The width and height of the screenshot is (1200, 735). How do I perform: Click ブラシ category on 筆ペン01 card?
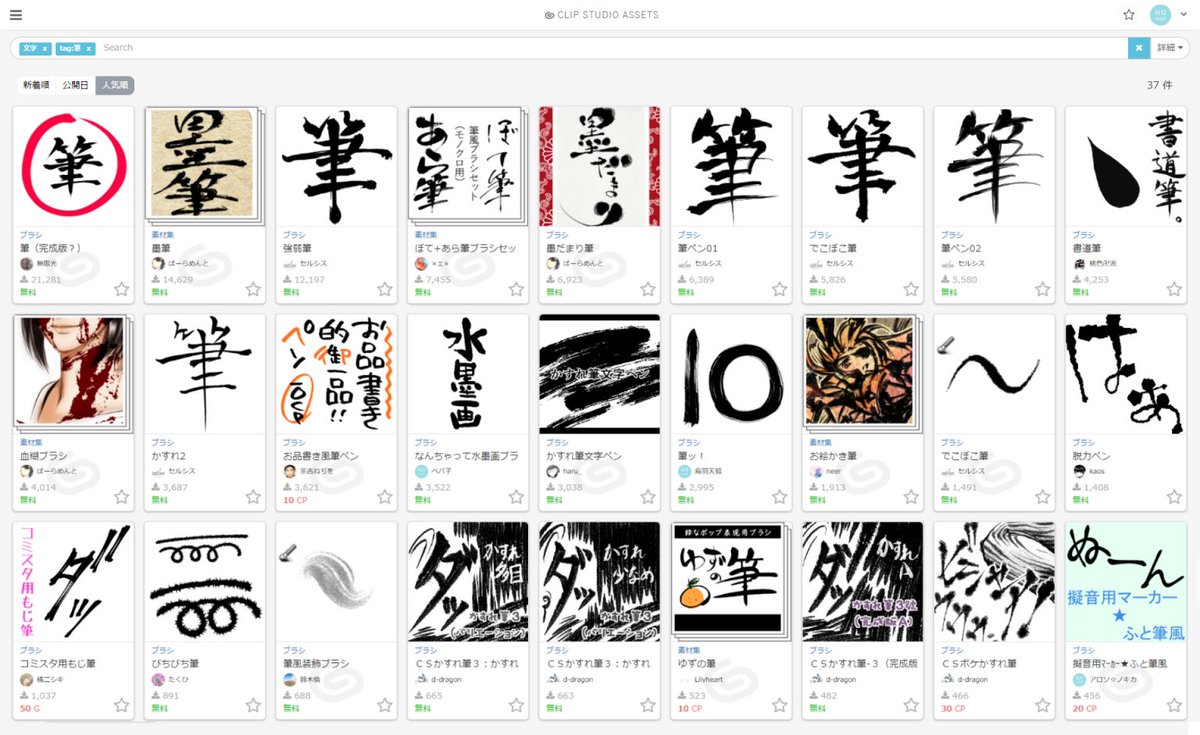click(688, 235)
